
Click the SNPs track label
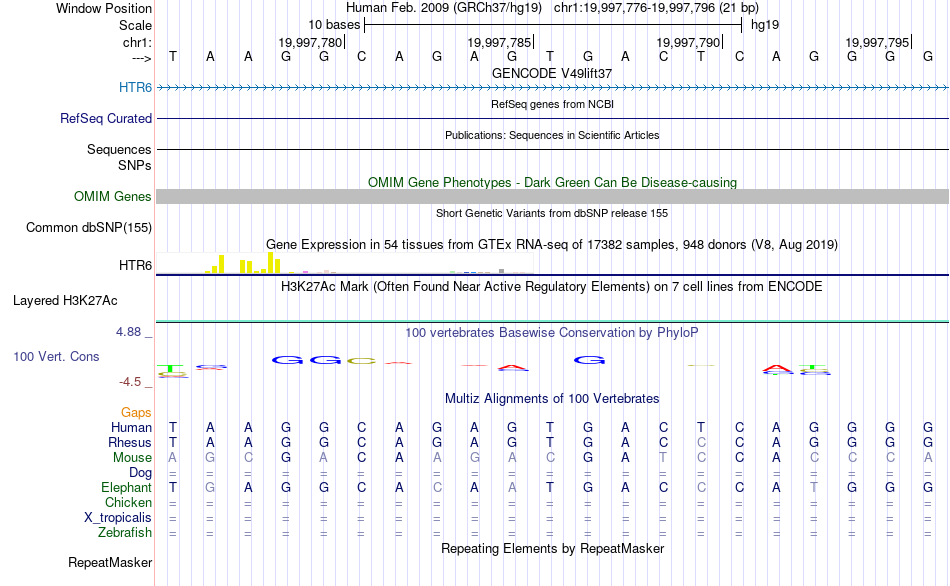[x=135, y=165]
